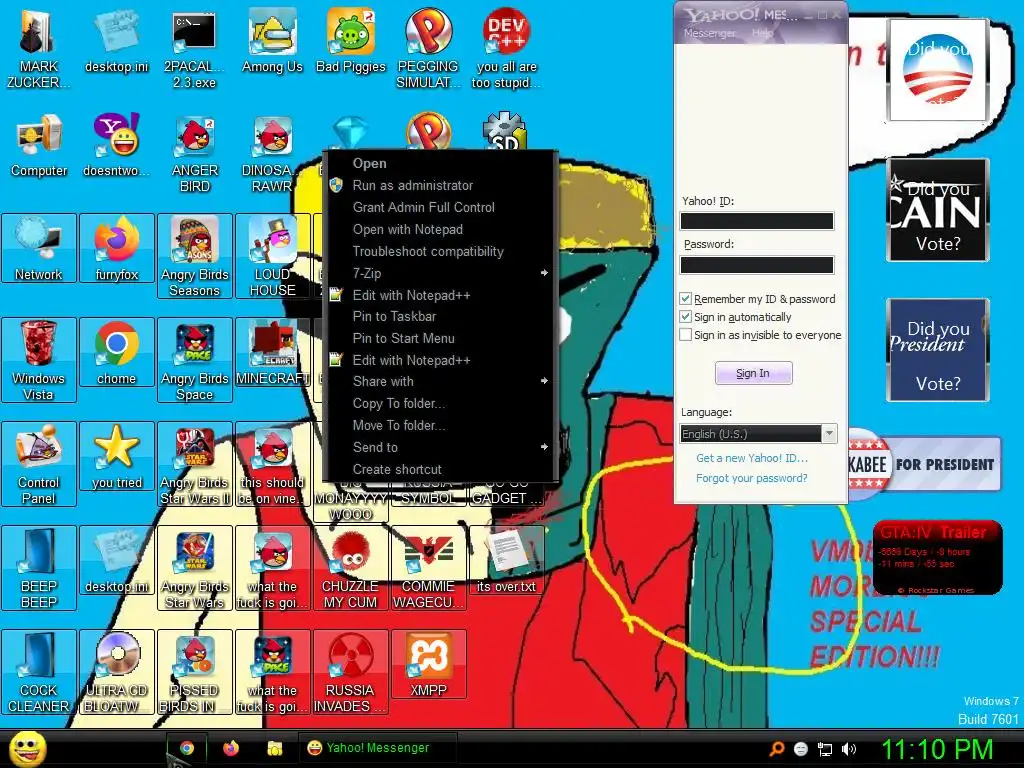Click the Sign In button
The image size is (1024, 768).
pos(754,373)
